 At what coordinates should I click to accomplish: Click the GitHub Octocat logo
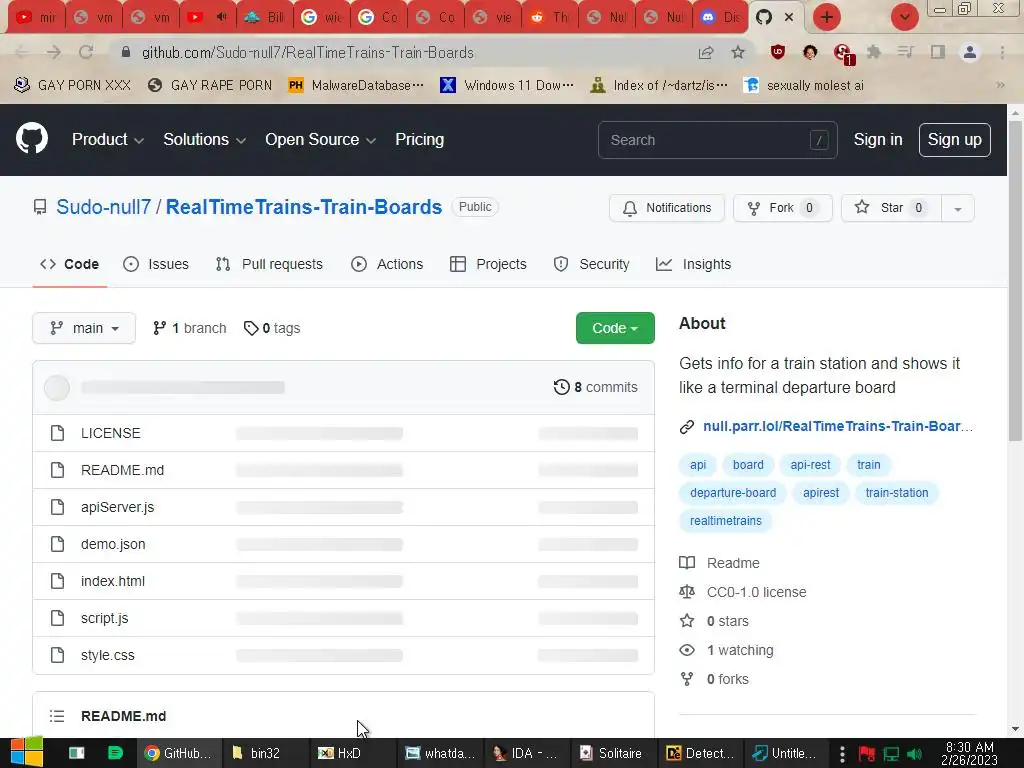click(32, 139)
